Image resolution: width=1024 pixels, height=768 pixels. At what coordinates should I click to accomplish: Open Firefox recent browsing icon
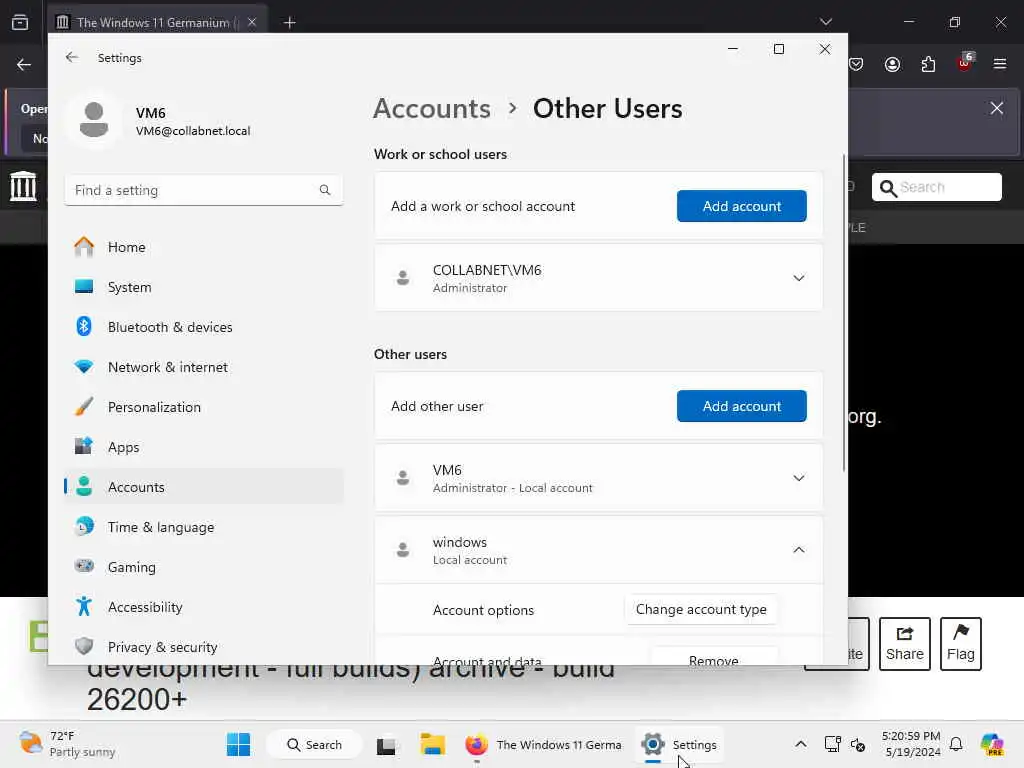tap(20, 22)
